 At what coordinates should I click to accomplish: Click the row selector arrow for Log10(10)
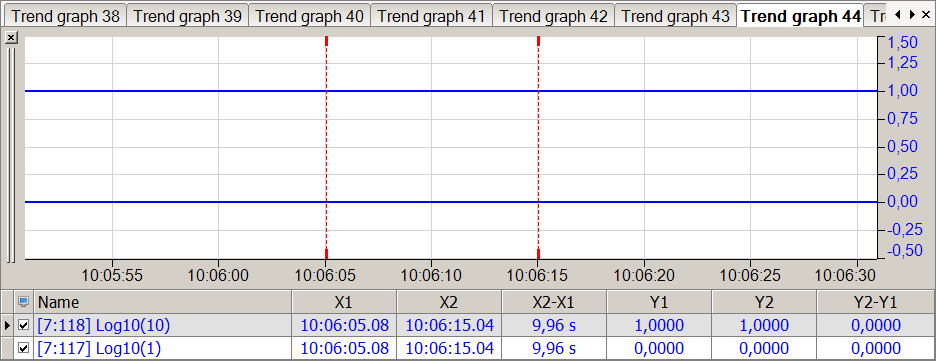point(8,325)
